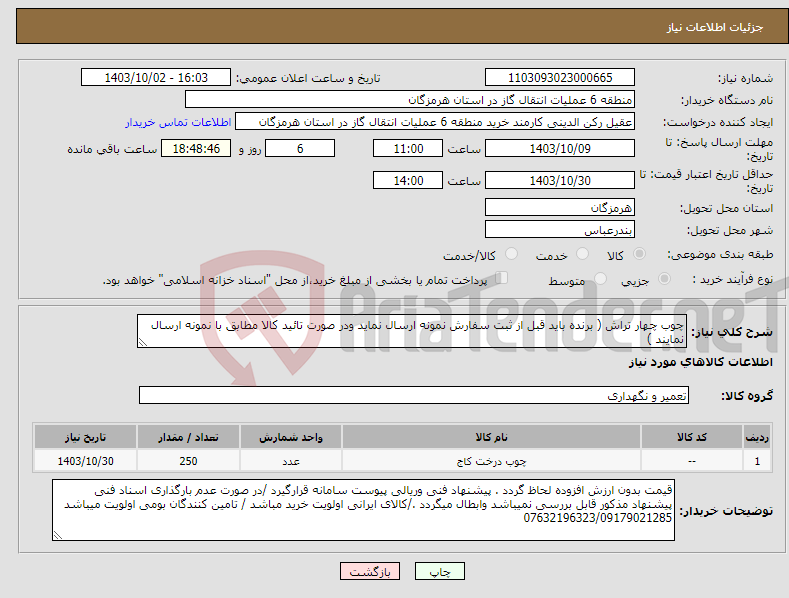
Task: Click the بازگشت (back) button
Action: pyautogui.click(x=370, y=571)
